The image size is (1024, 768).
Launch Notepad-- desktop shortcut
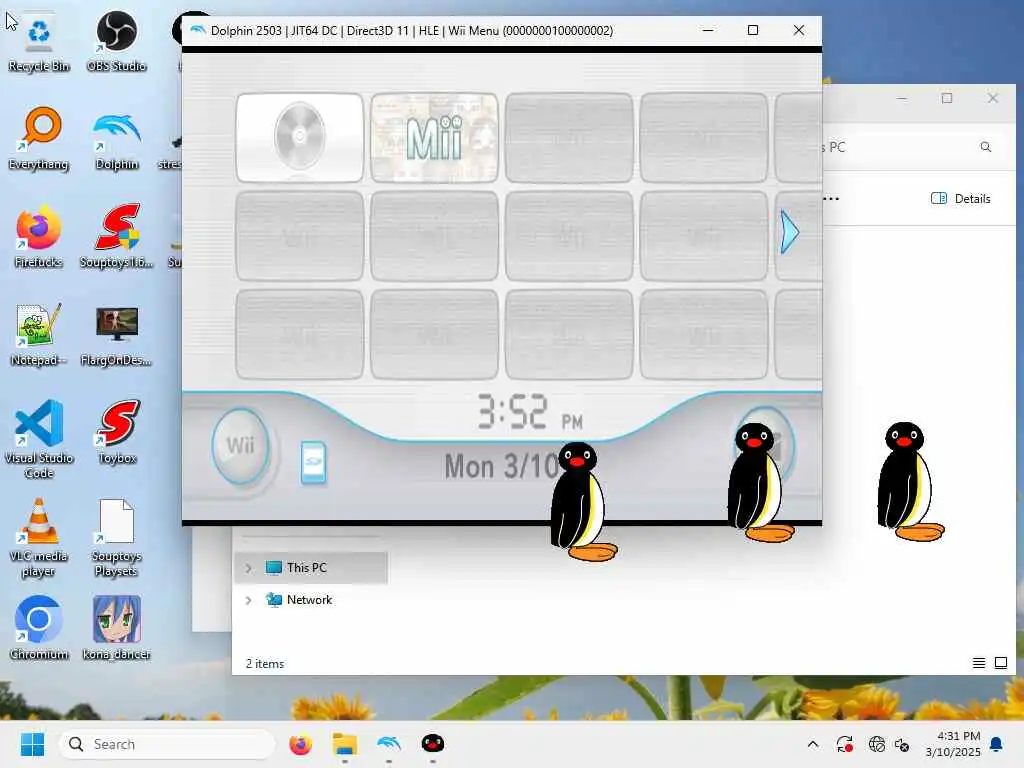coord(39,335)
